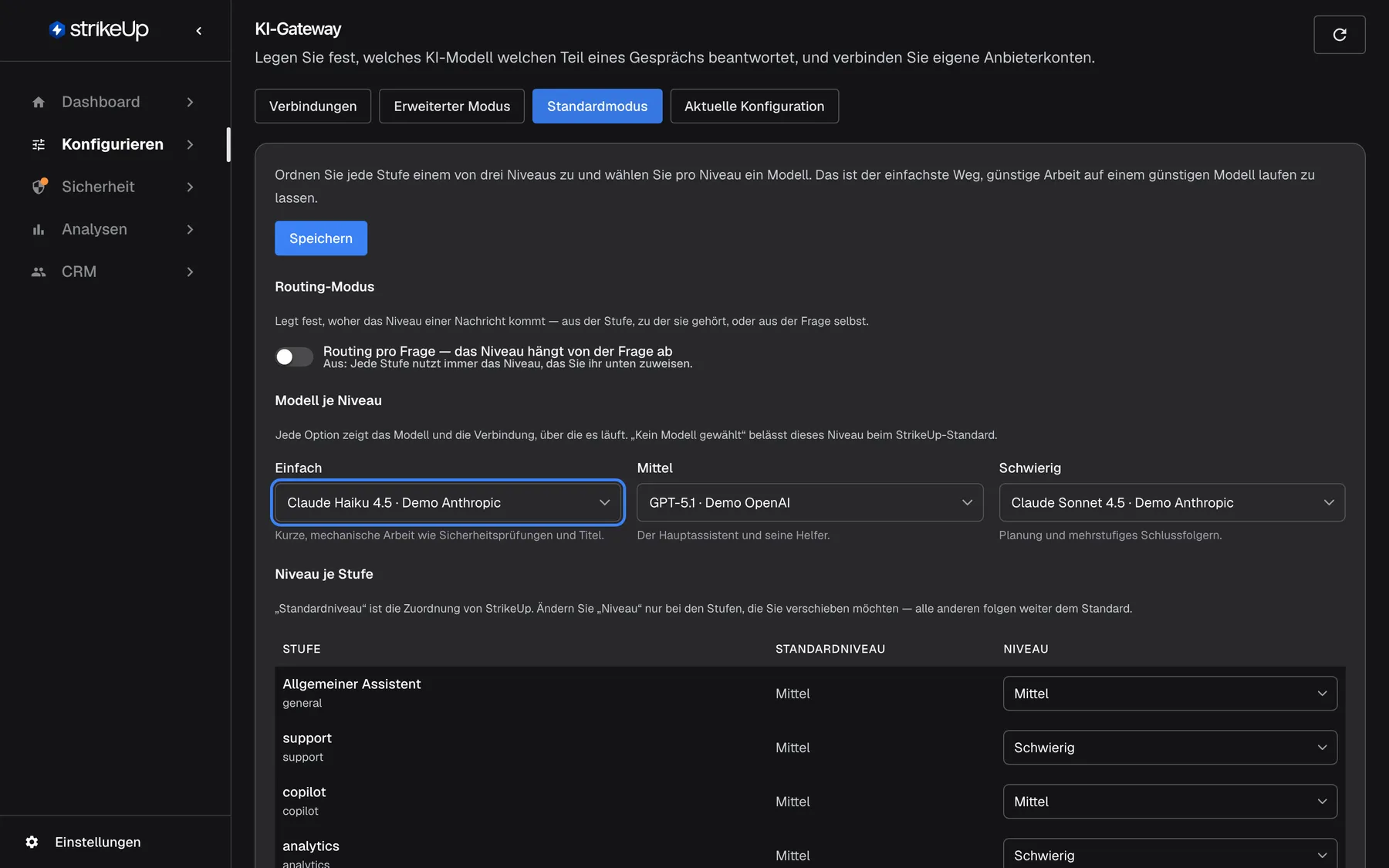Screen dimensions: 1389x868
Task: Open the Einfach model dropdown
Action: coord(448,502)
